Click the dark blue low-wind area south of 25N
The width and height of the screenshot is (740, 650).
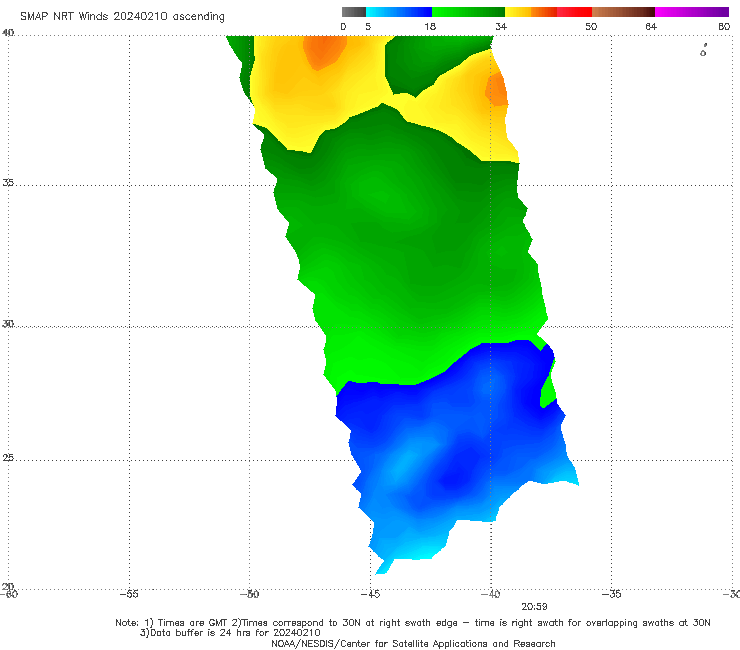pos(453,479)
